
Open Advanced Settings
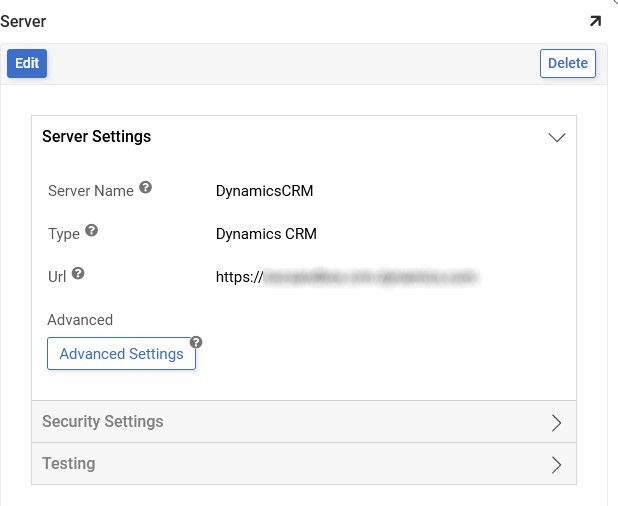point(121,354)
